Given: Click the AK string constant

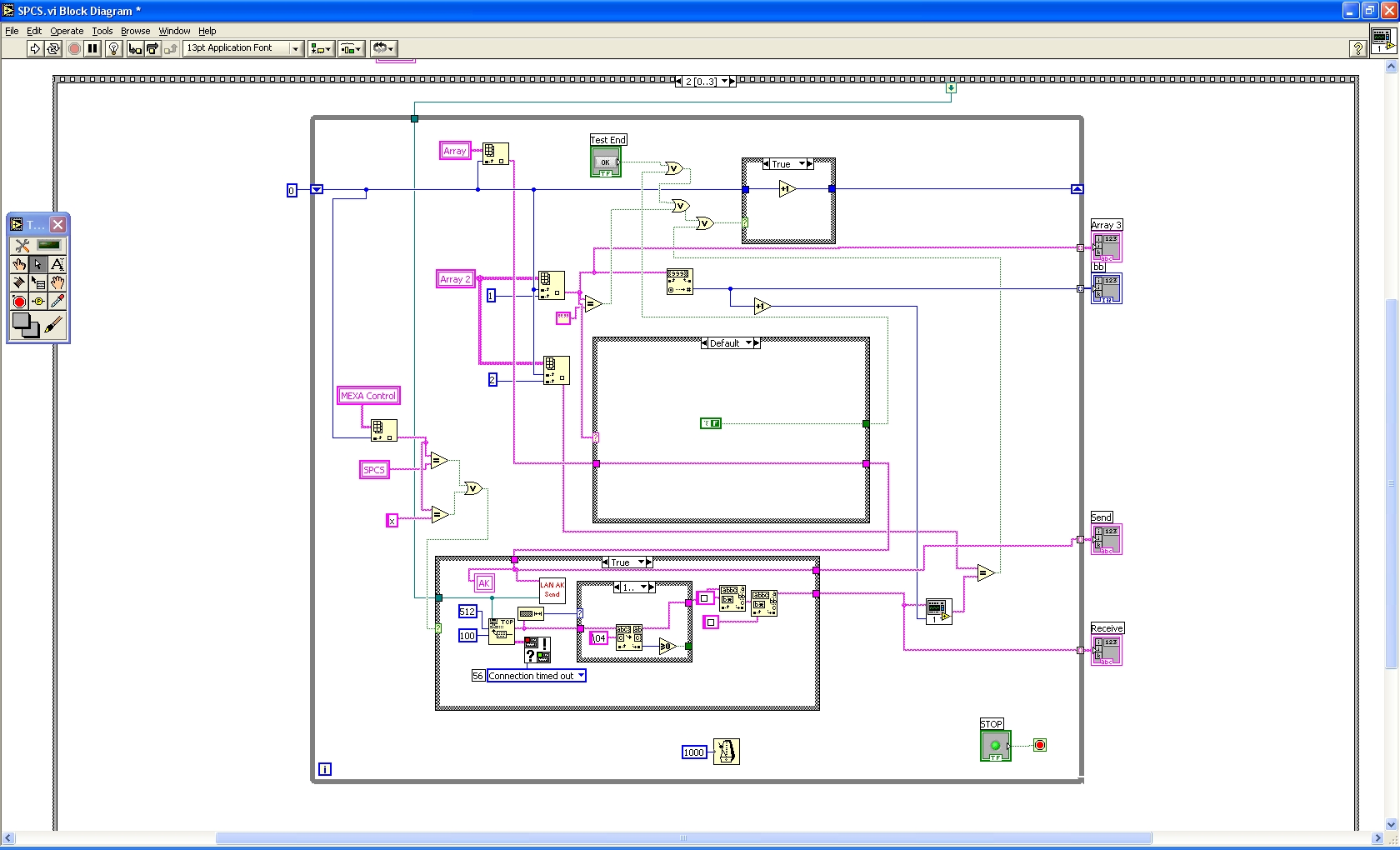Looking at the screenshot, I should (x=483, y=583).
